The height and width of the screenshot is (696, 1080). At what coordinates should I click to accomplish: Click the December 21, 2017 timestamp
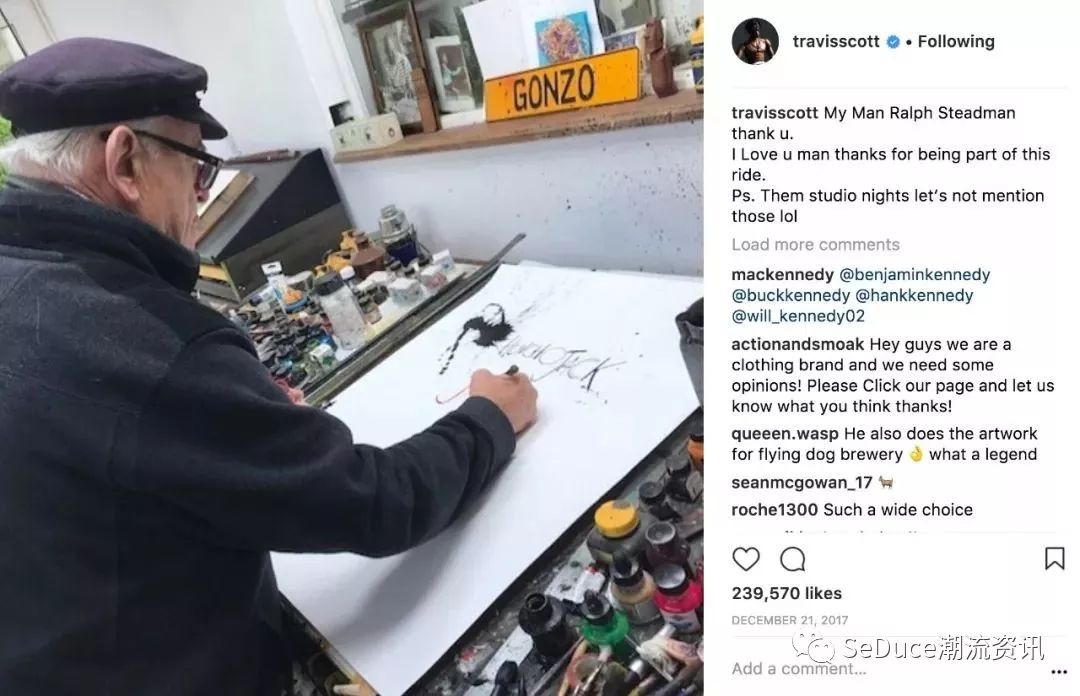click(790, 620)
